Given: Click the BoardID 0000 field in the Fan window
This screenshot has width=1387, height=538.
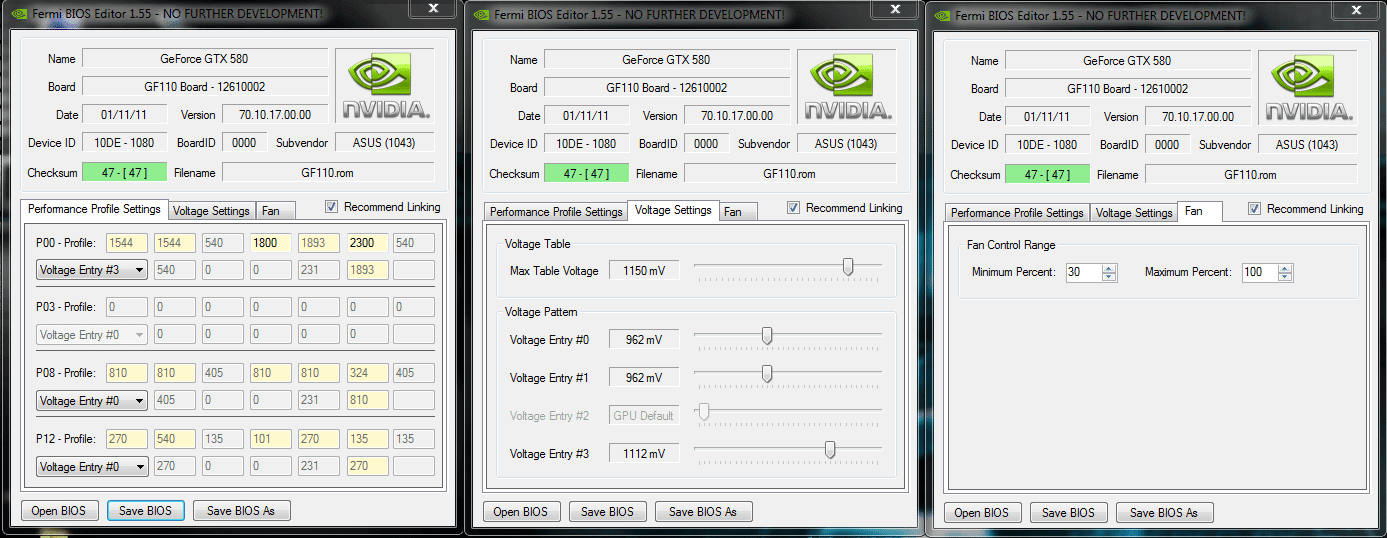Looking at the screenshot, I should click(x=1167, y=144).
